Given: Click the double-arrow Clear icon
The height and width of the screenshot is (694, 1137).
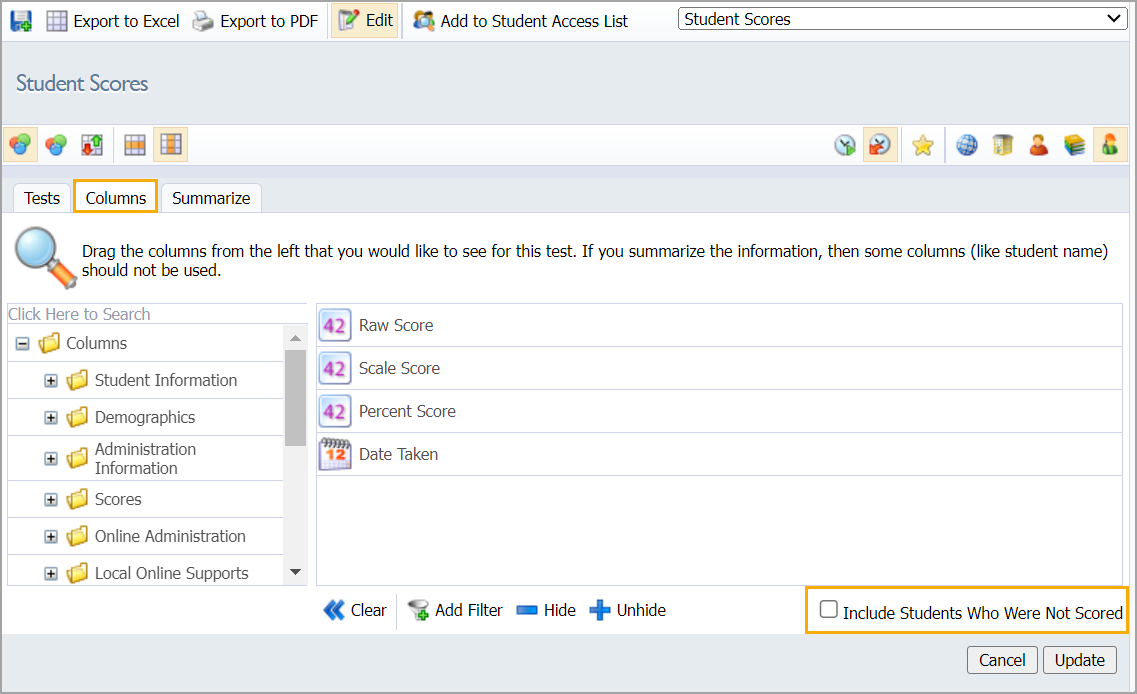Looking at the screenshot, I should tap(334, 610).
